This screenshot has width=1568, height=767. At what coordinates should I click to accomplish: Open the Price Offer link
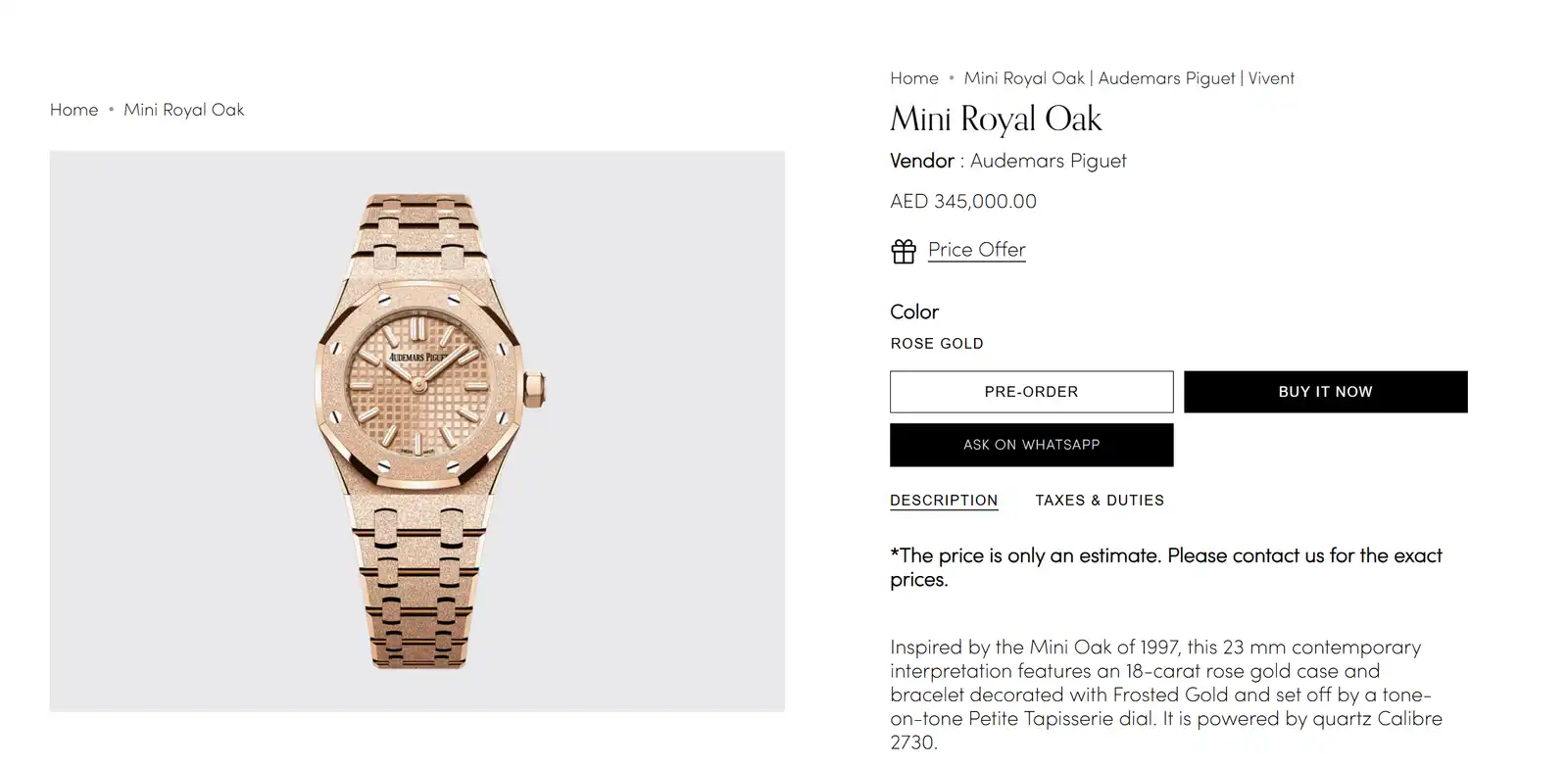(976, 250)
